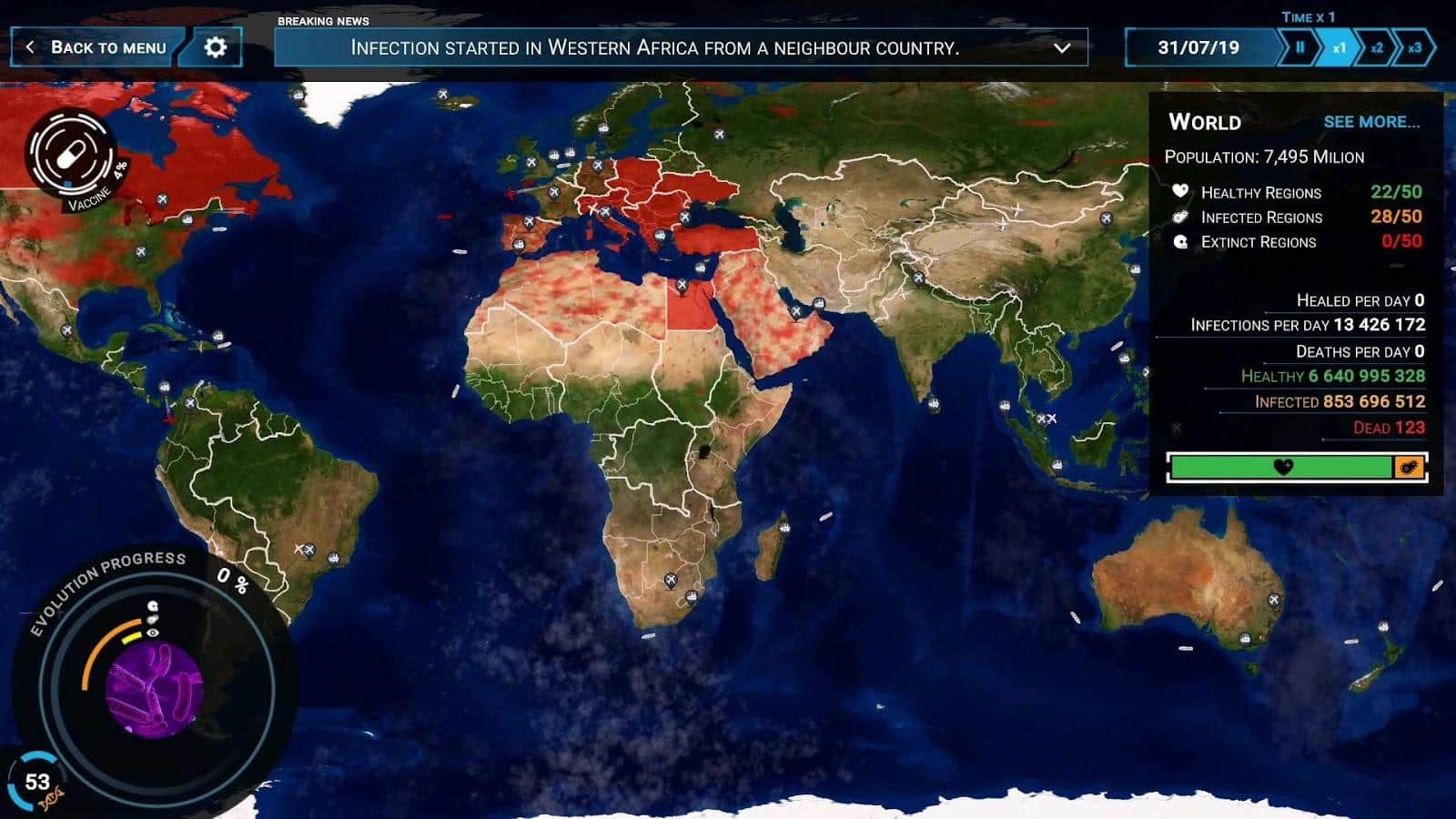Click the purple bacteria evolution image
The height and width of the screenshot is (819, 1456).
154,690
